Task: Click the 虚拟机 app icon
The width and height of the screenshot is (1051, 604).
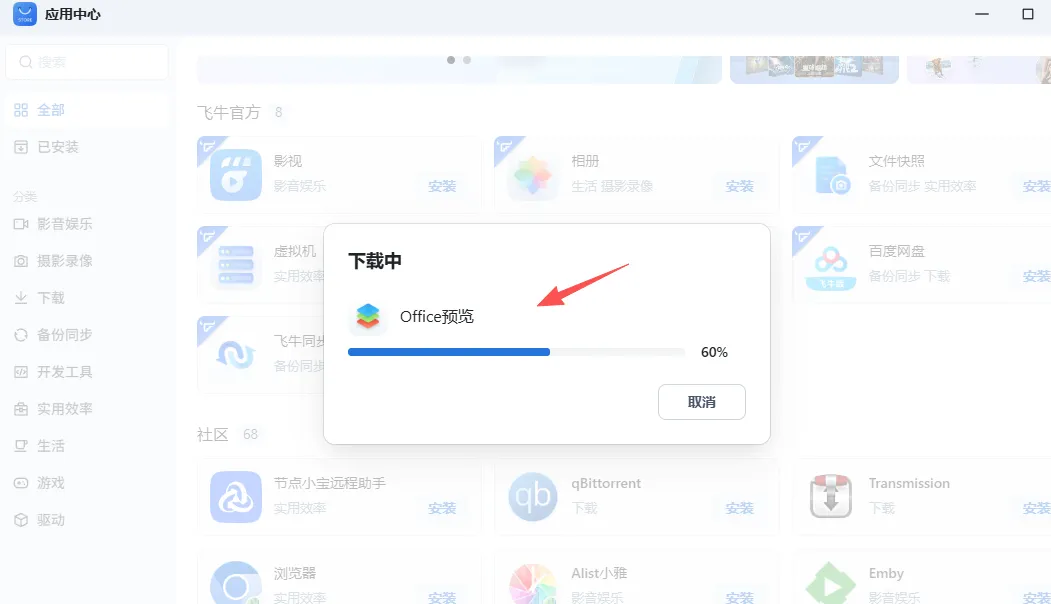Action: point(235,265)
